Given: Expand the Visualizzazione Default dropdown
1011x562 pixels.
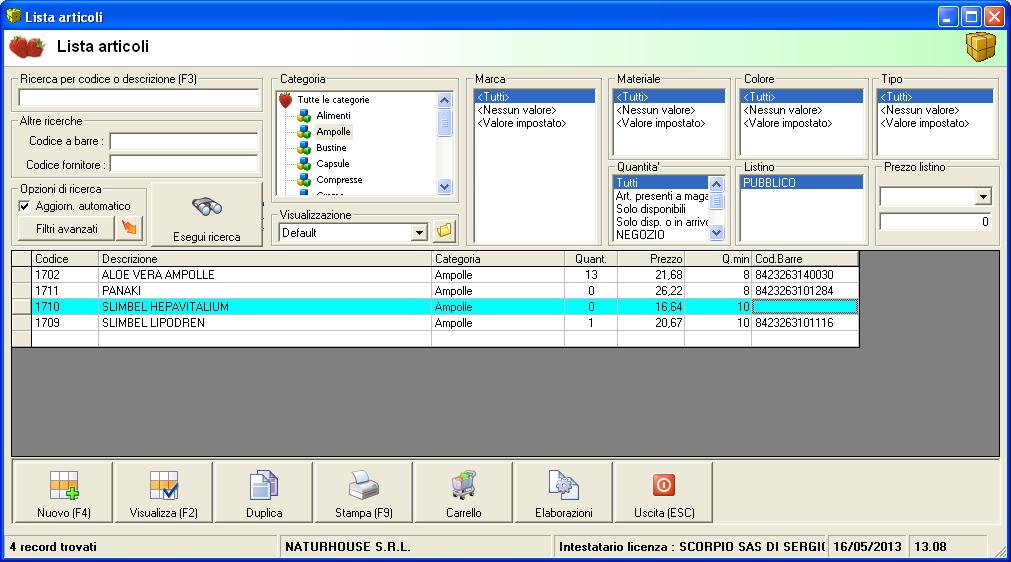Looking at the screenshot, I should click(419, 232).
